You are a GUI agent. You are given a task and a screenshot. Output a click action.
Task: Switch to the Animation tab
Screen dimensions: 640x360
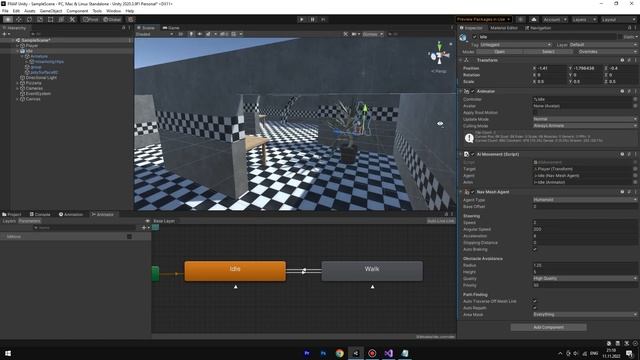71,214
